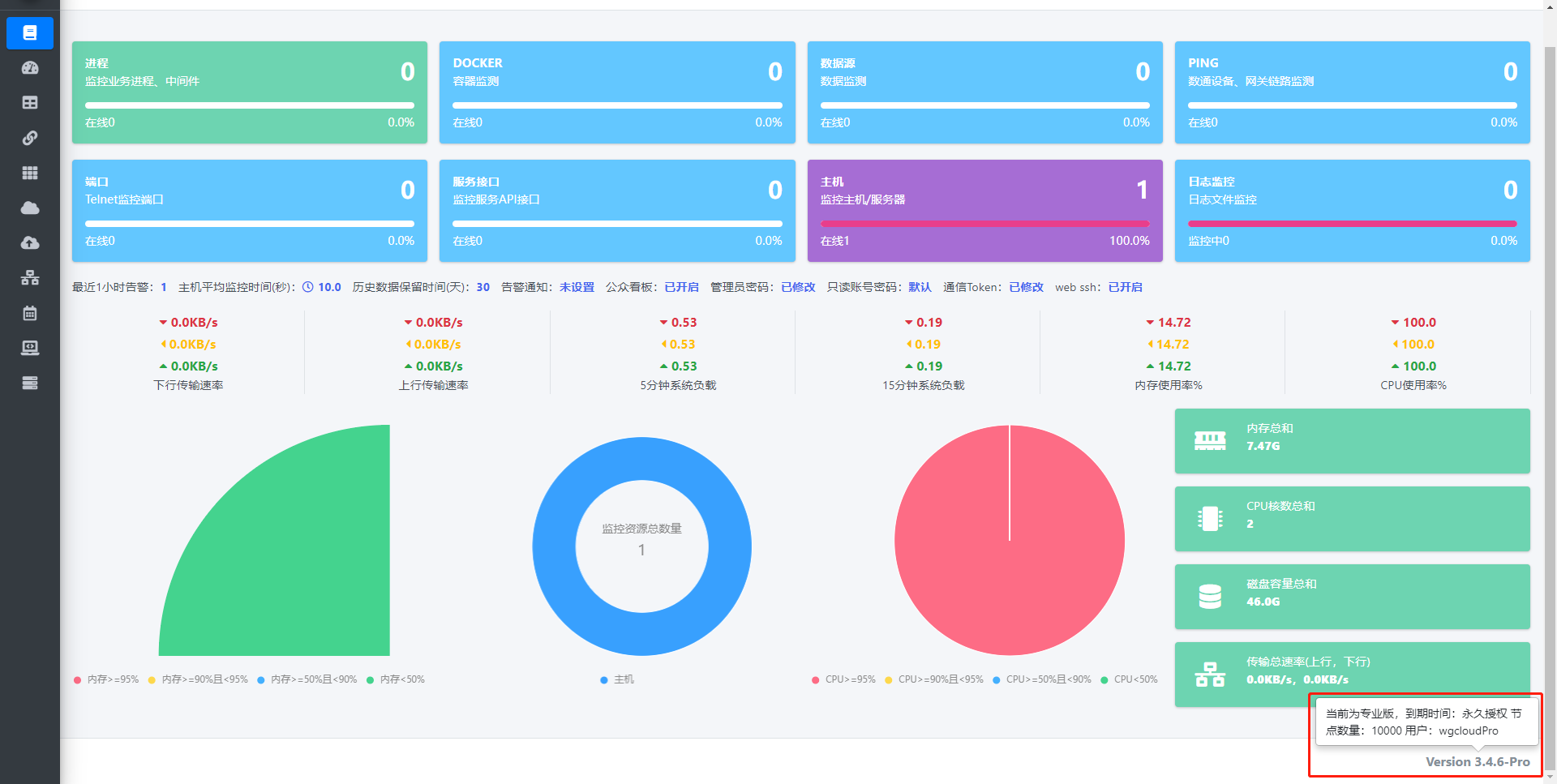Click the 主机 card pink progress bar
This screenshot has height=784, width=1557.
[984, 223]
